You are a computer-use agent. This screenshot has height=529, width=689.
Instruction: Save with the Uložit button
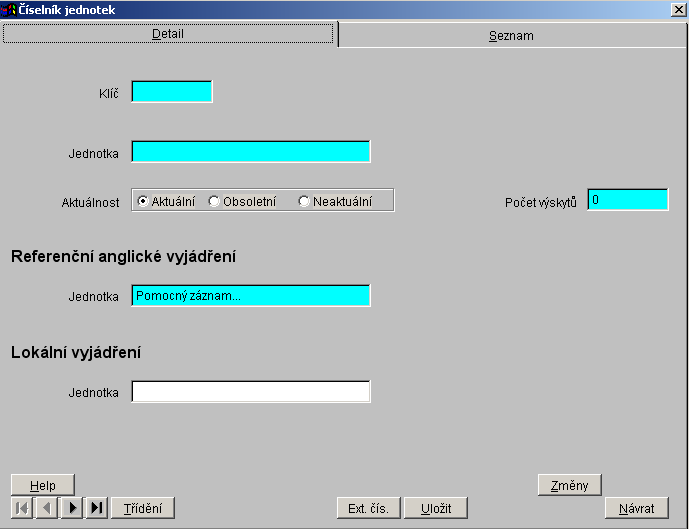[x=436, y=508]
